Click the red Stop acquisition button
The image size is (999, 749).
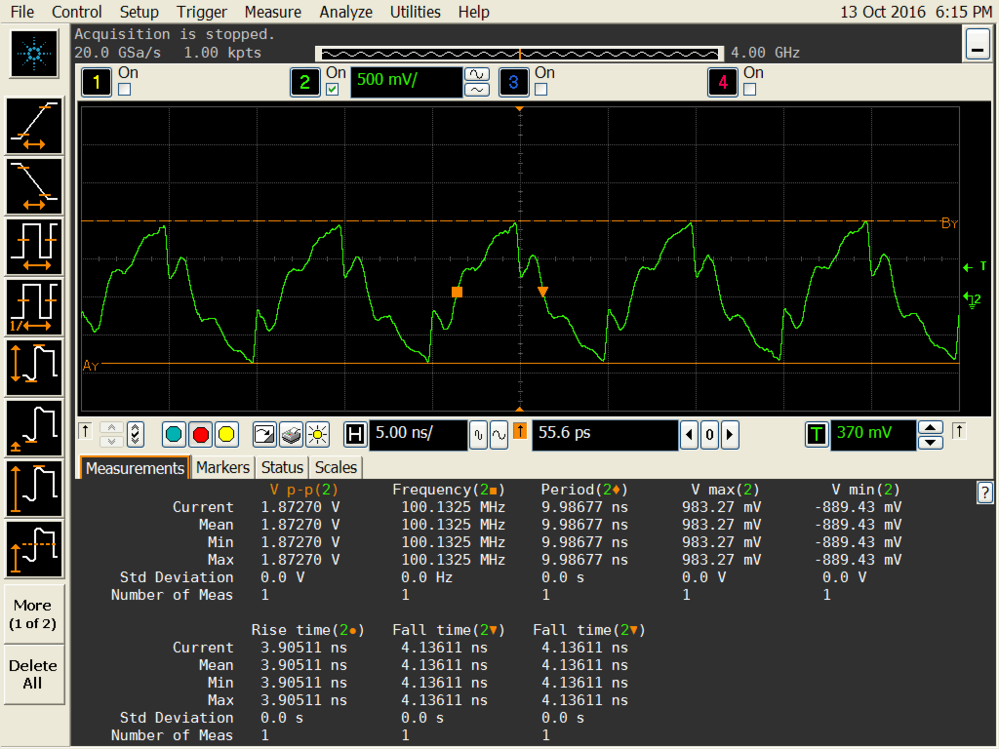tap(200, 434)
